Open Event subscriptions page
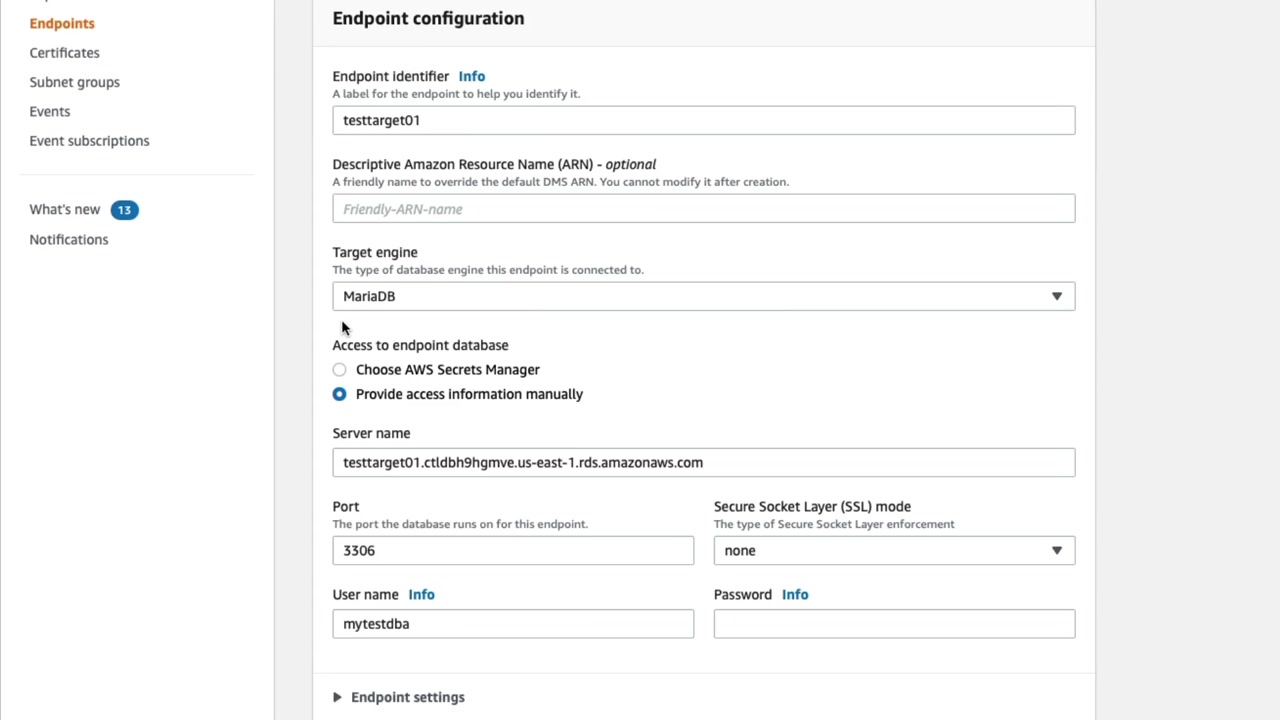1280x720 pixels. (89, 141)
